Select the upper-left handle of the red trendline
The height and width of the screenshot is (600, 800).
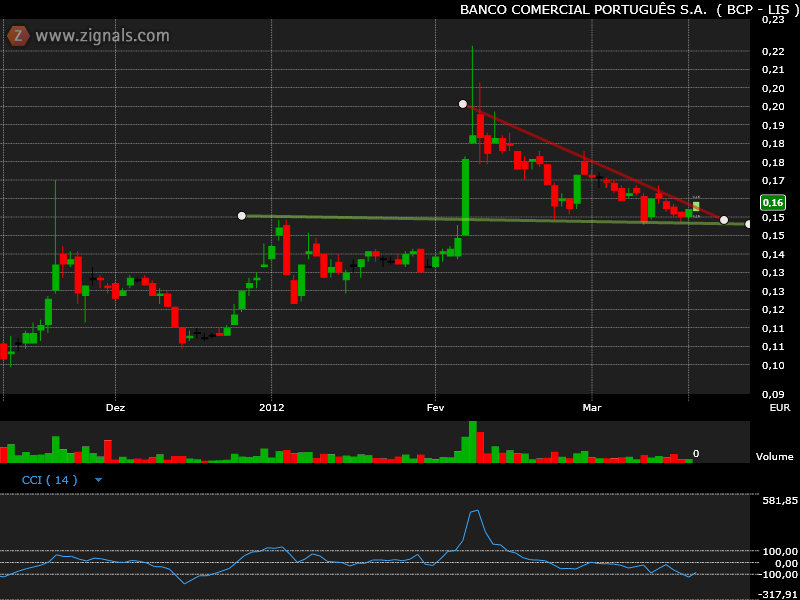click(x=463, y=104)
